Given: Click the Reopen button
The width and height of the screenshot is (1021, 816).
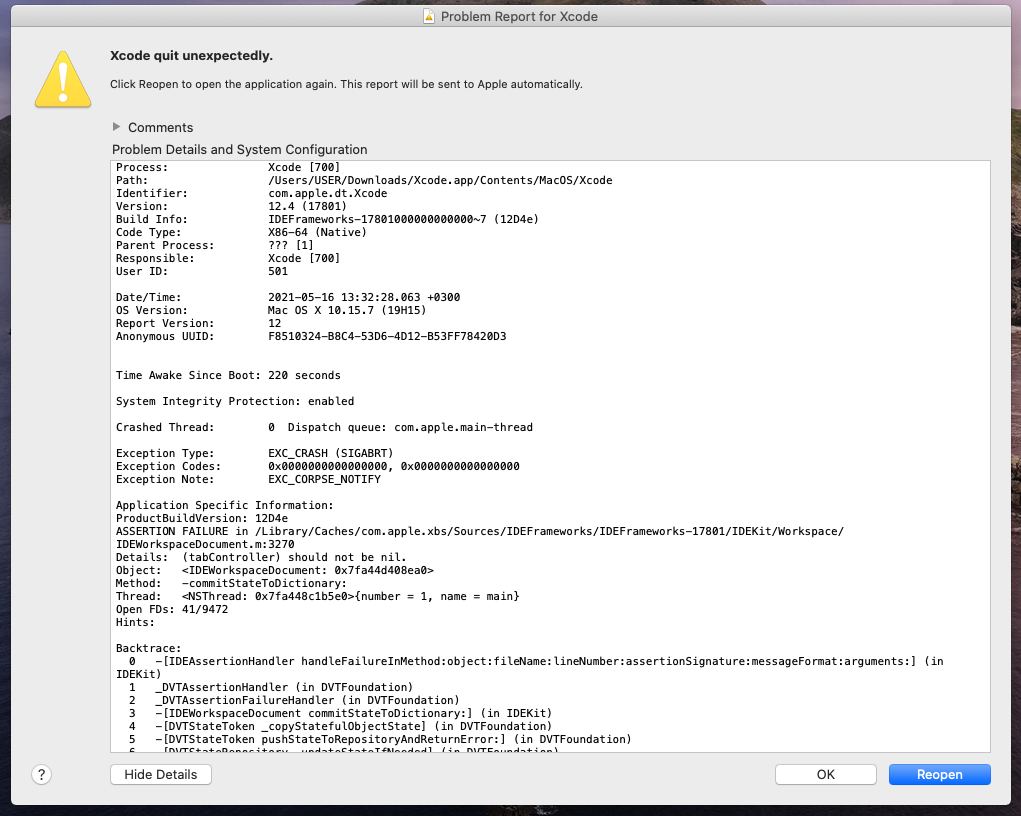Looking at the screenshot, I should (x=939, y=774).
